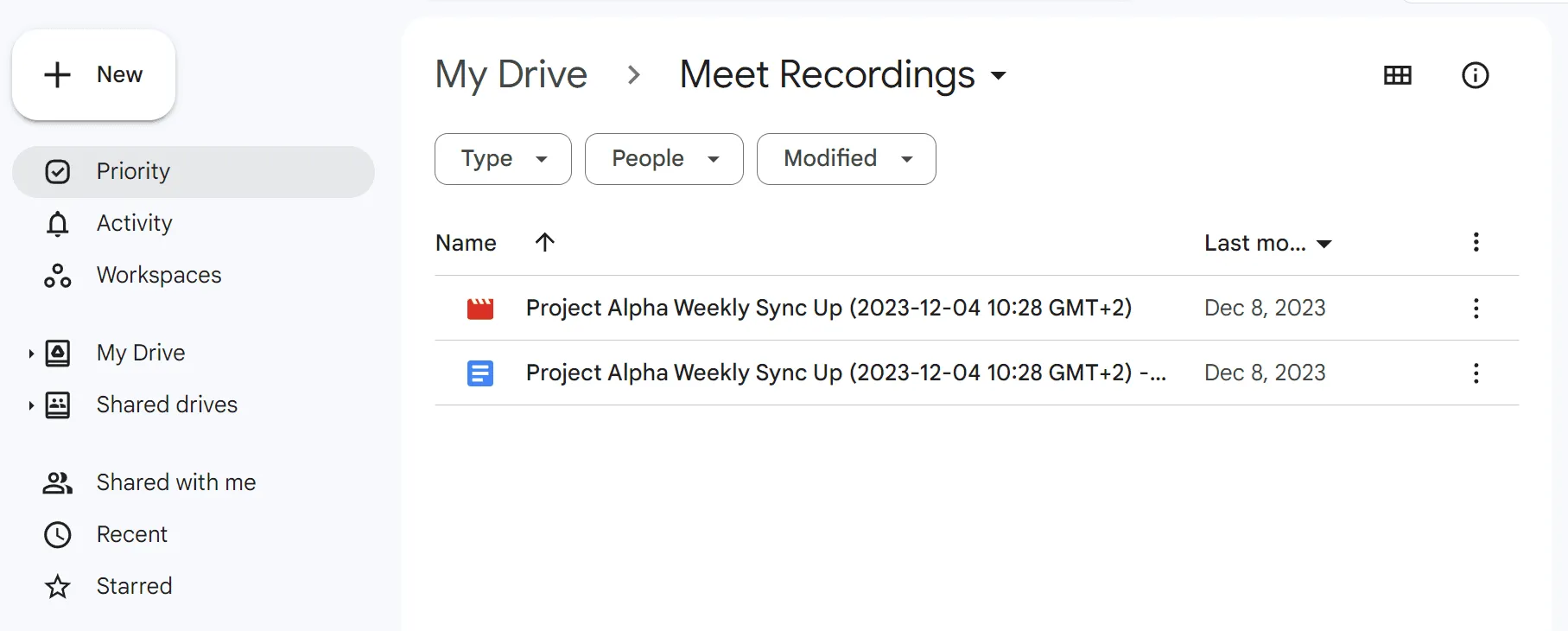
Task: Expand the Shared drives tree arrow
Action: pos(31,405)
